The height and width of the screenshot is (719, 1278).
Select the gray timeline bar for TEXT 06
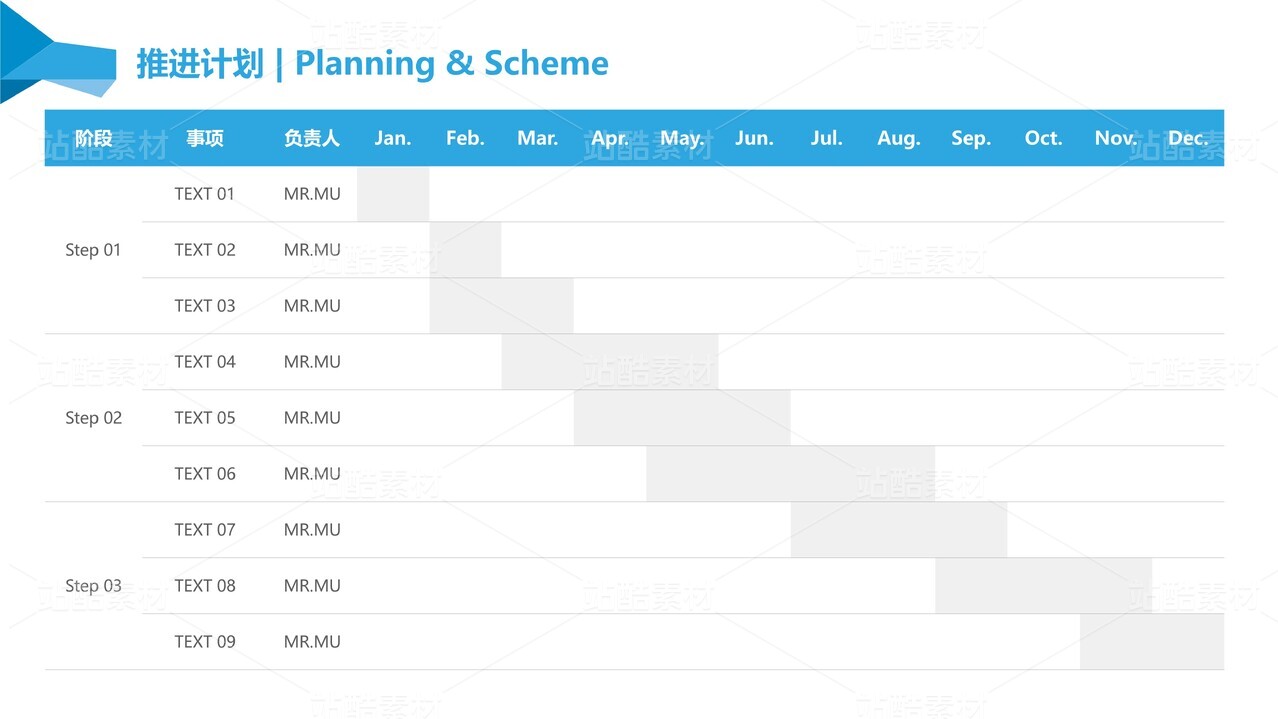(790, 474)
